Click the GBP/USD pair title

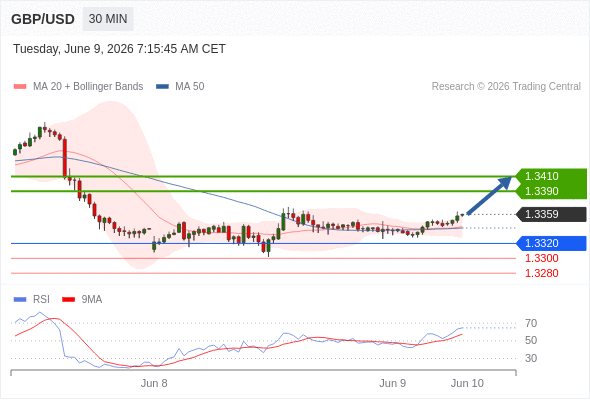click(x=43, y=19)
